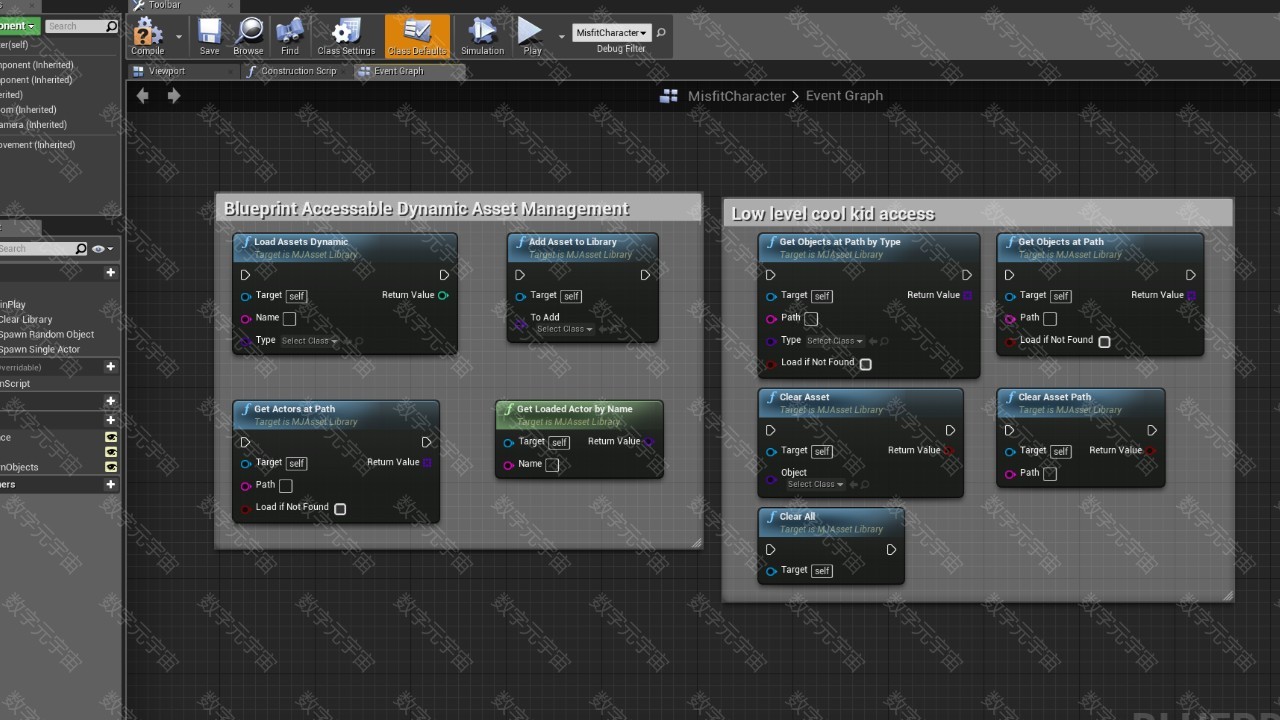Check Load if Not Found on Get Objects at Path by Type
Screen dimensions: 1280x720
tap(866, 364)
